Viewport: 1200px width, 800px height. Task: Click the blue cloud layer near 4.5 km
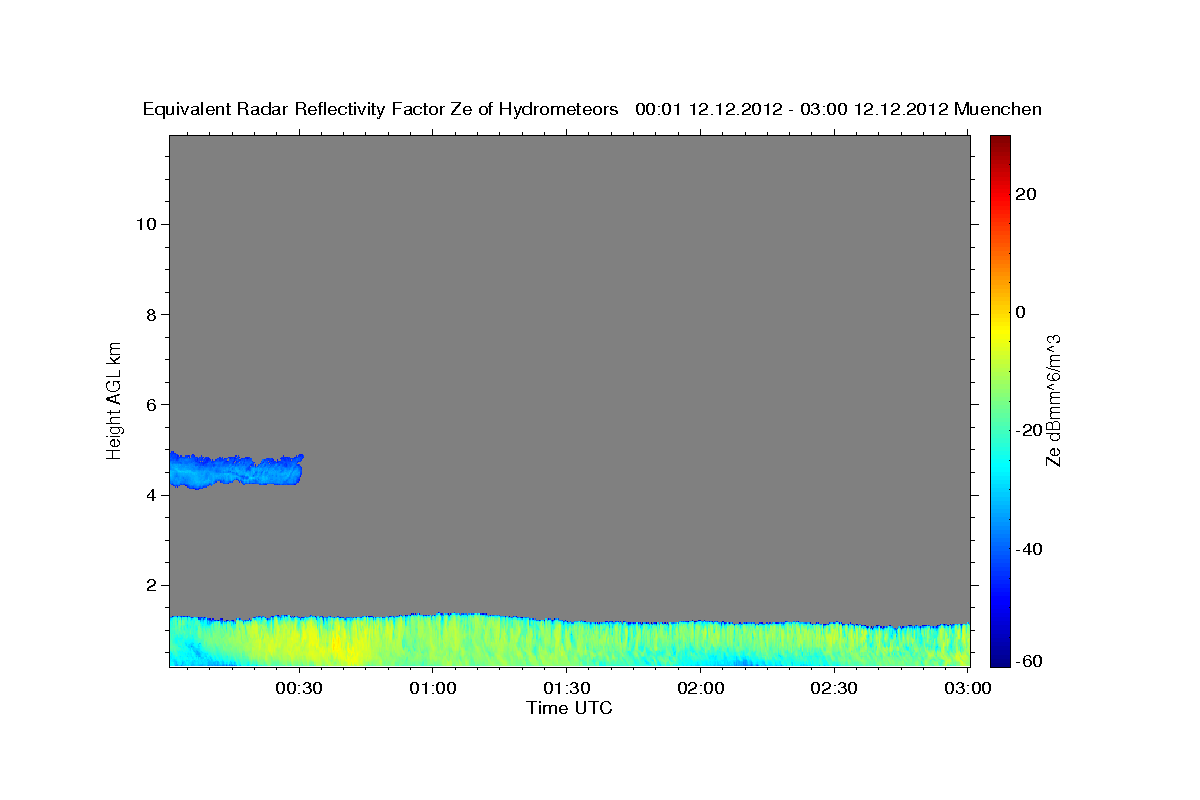(236, 470)
